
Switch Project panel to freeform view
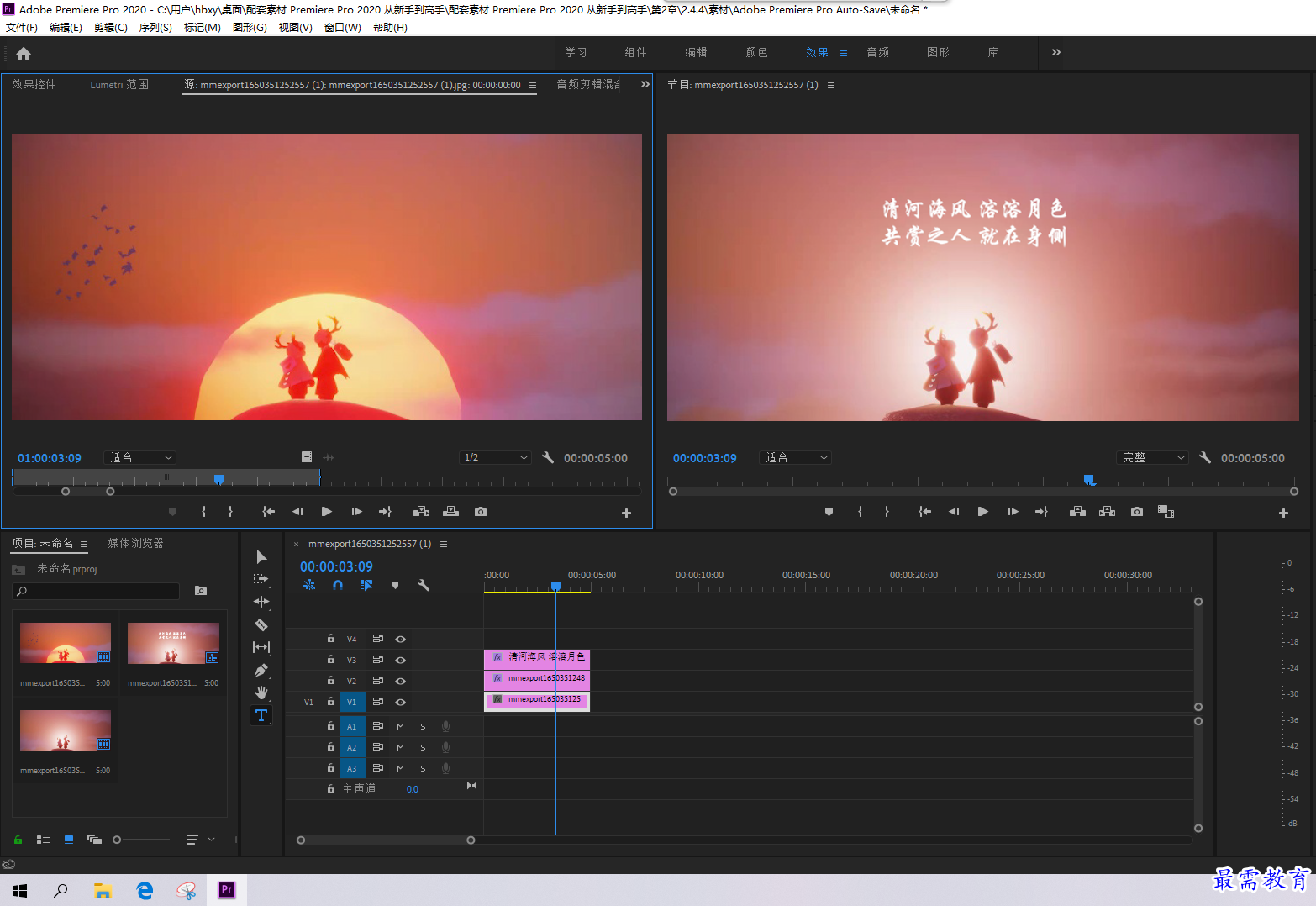click(94, 840)
